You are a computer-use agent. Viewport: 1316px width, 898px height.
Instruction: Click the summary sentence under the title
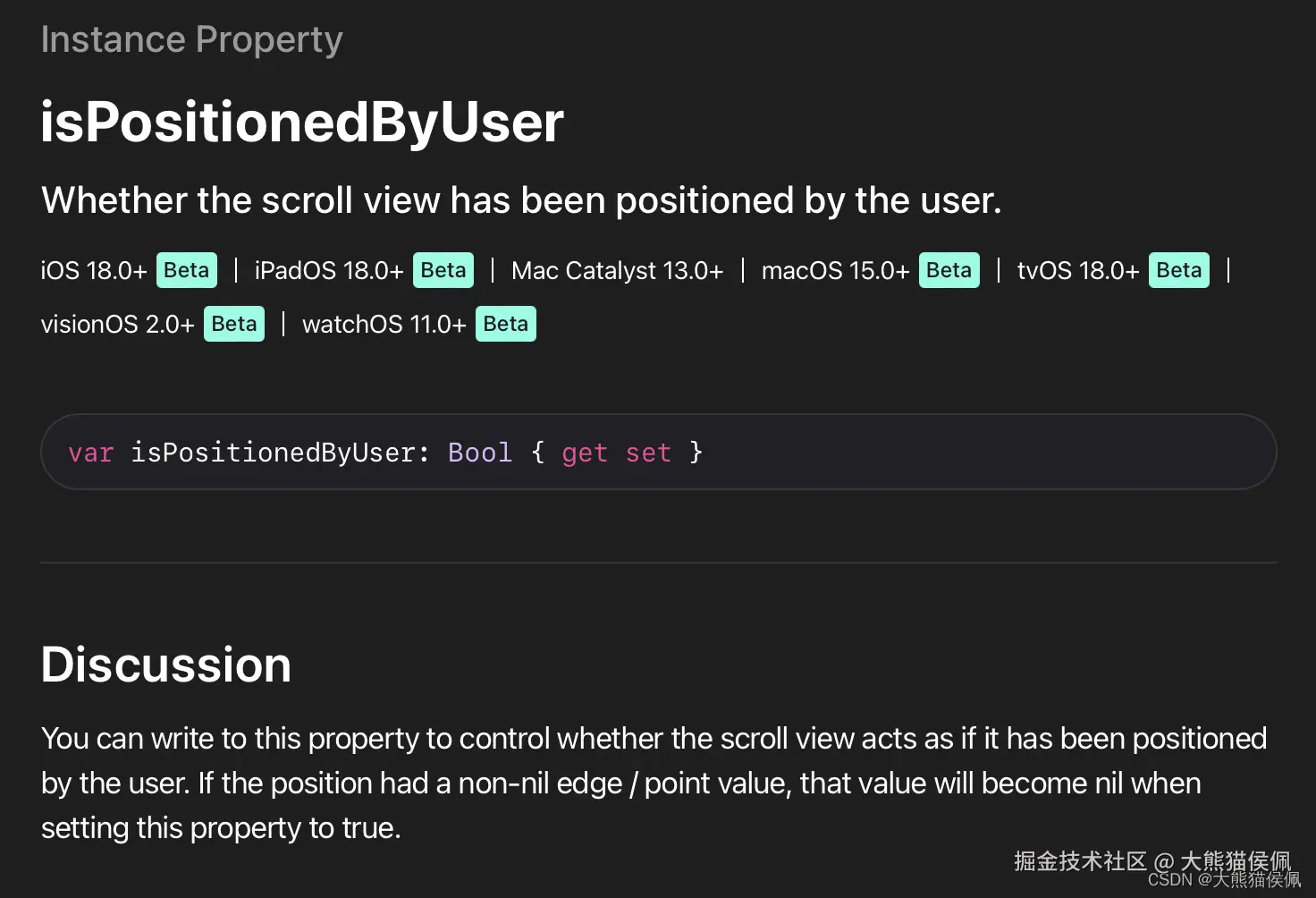[521, 200]
